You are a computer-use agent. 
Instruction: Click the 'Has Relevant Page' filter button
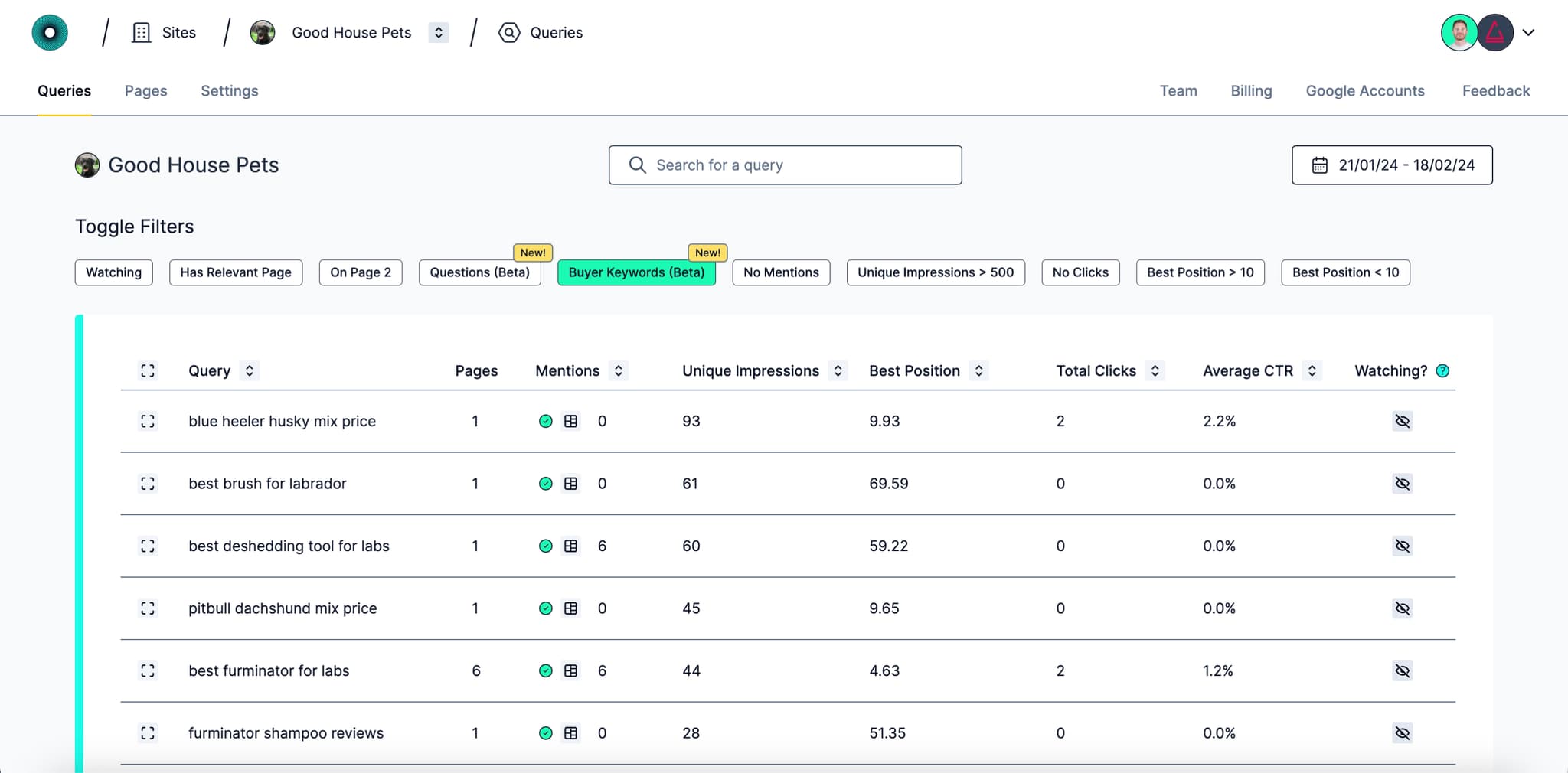(x=236, y=272)
